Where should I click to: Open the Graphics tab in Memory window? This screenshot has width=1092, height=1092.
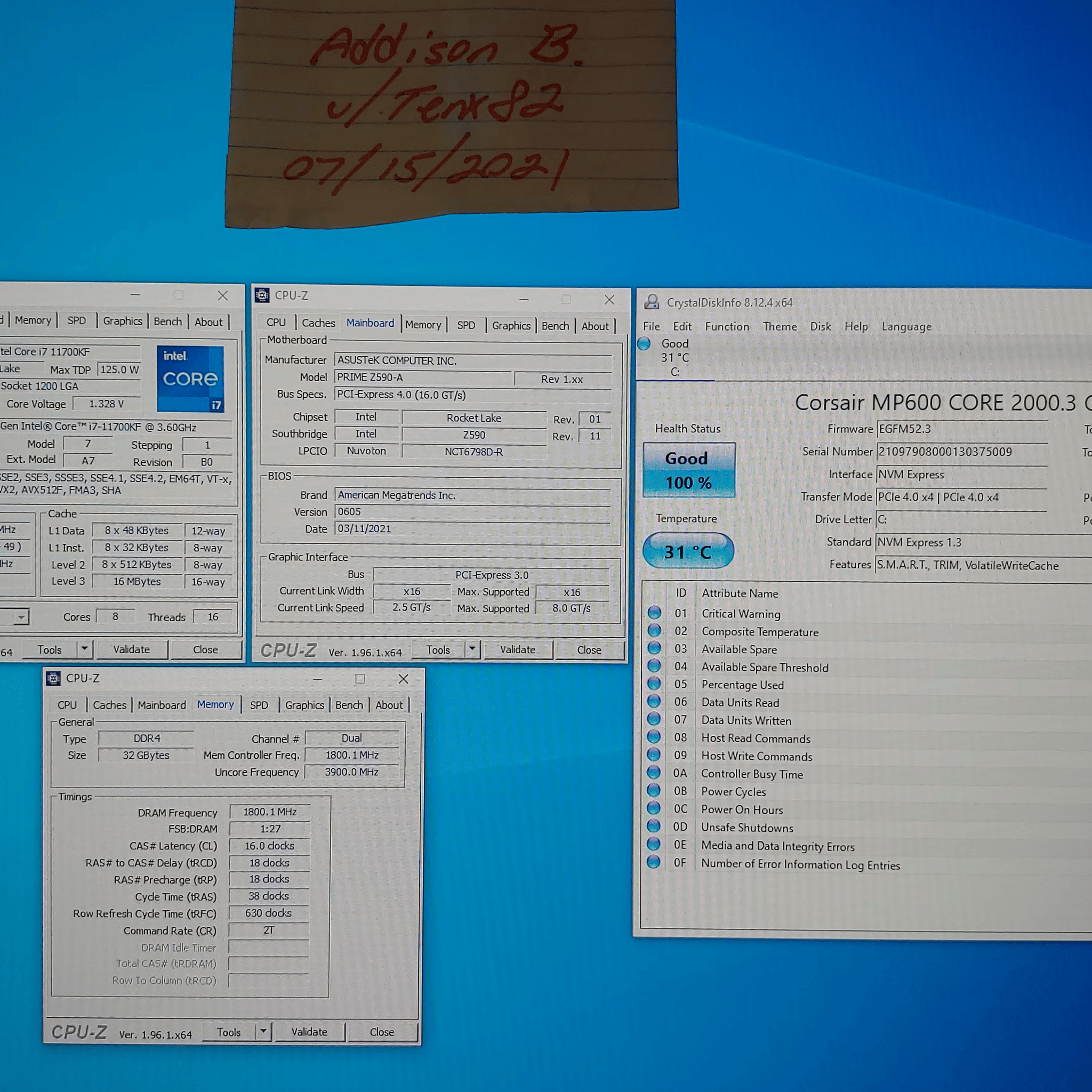coord(304,705)
